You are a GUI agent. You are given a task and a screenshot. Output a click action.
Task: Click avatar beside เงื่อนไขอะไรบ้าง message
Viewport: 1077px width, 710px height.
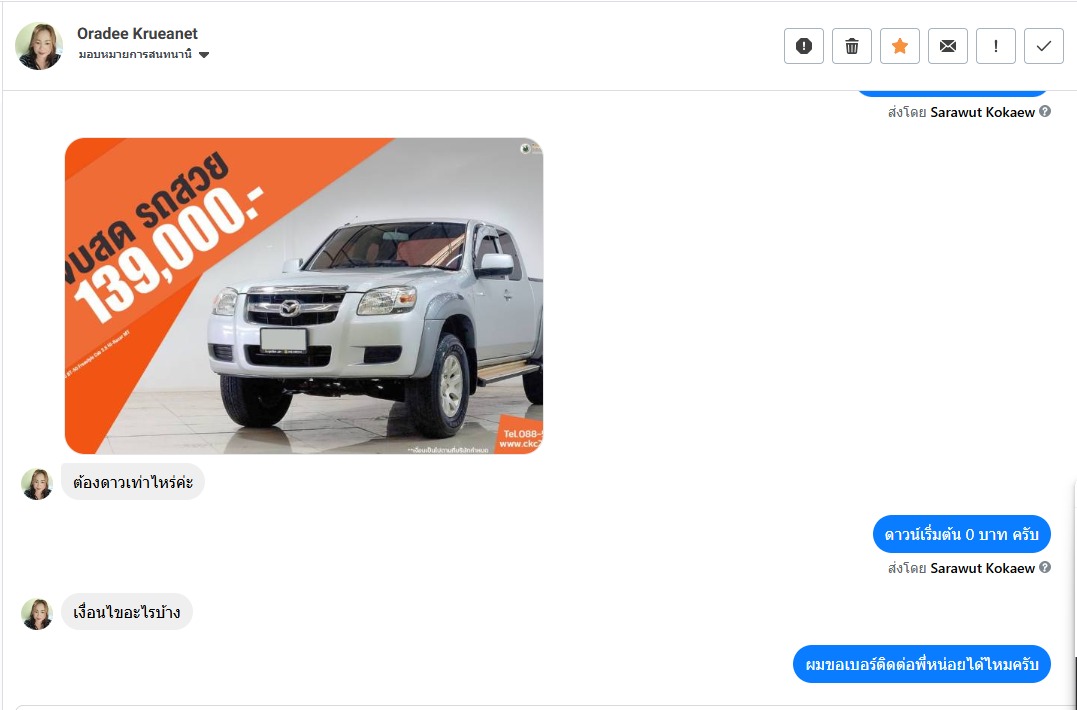pos(37,614)
